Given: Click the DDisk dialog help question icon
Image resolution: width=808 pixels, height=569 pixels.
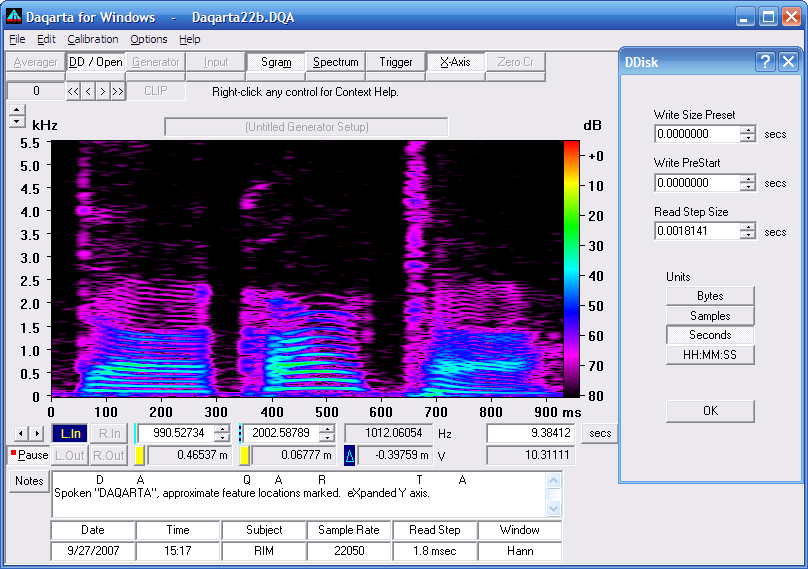Looking at the screenshot, I should tap(765, 62).
